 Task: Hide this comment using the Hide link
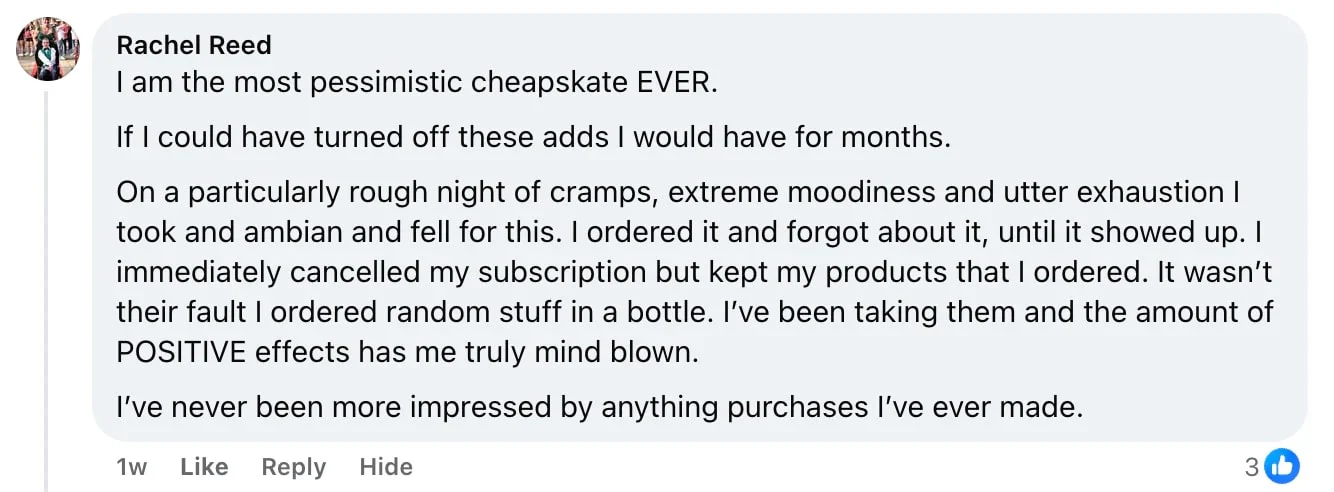coord(386,467)
